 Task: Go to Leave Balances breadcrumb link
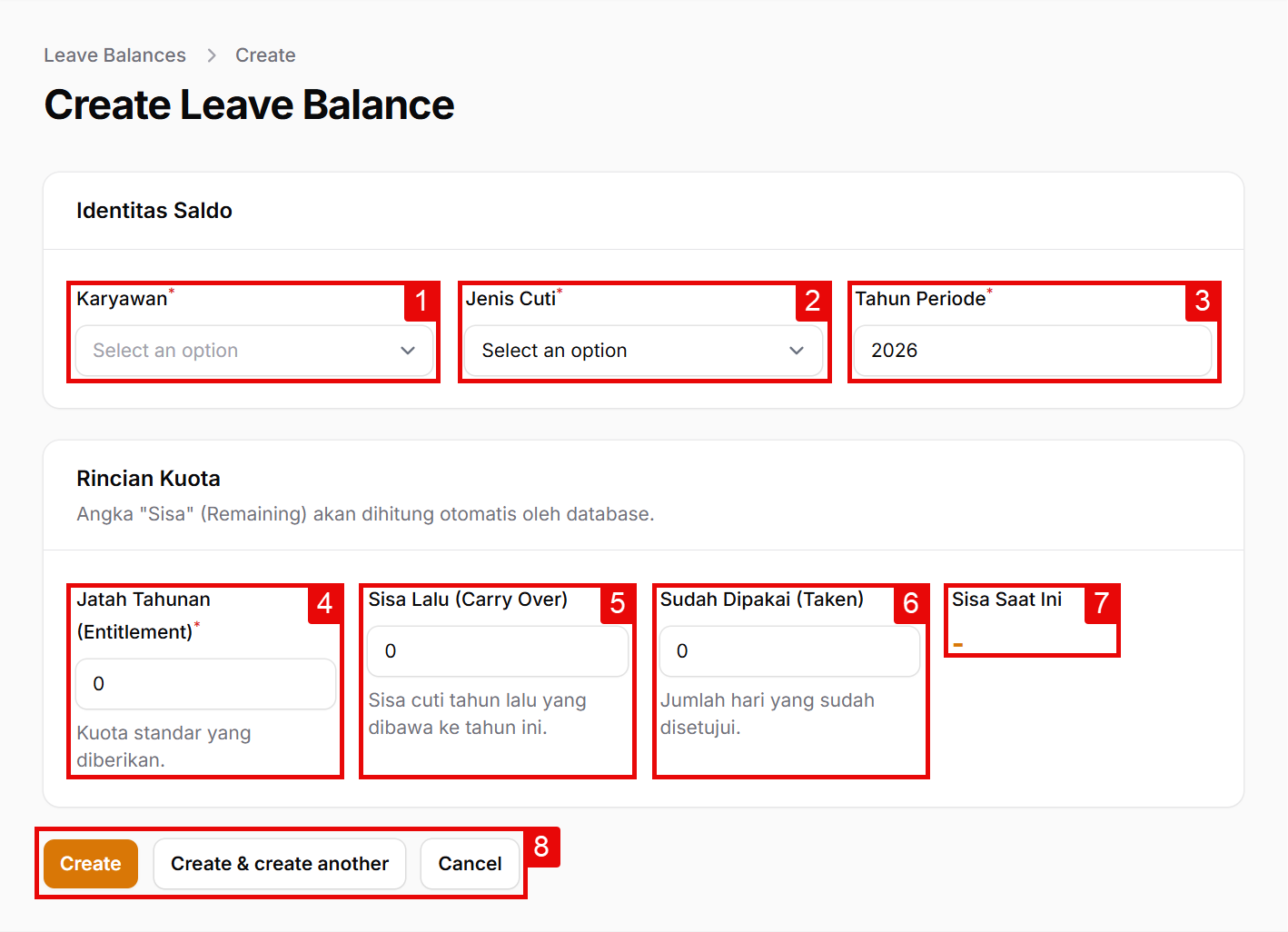114,55
